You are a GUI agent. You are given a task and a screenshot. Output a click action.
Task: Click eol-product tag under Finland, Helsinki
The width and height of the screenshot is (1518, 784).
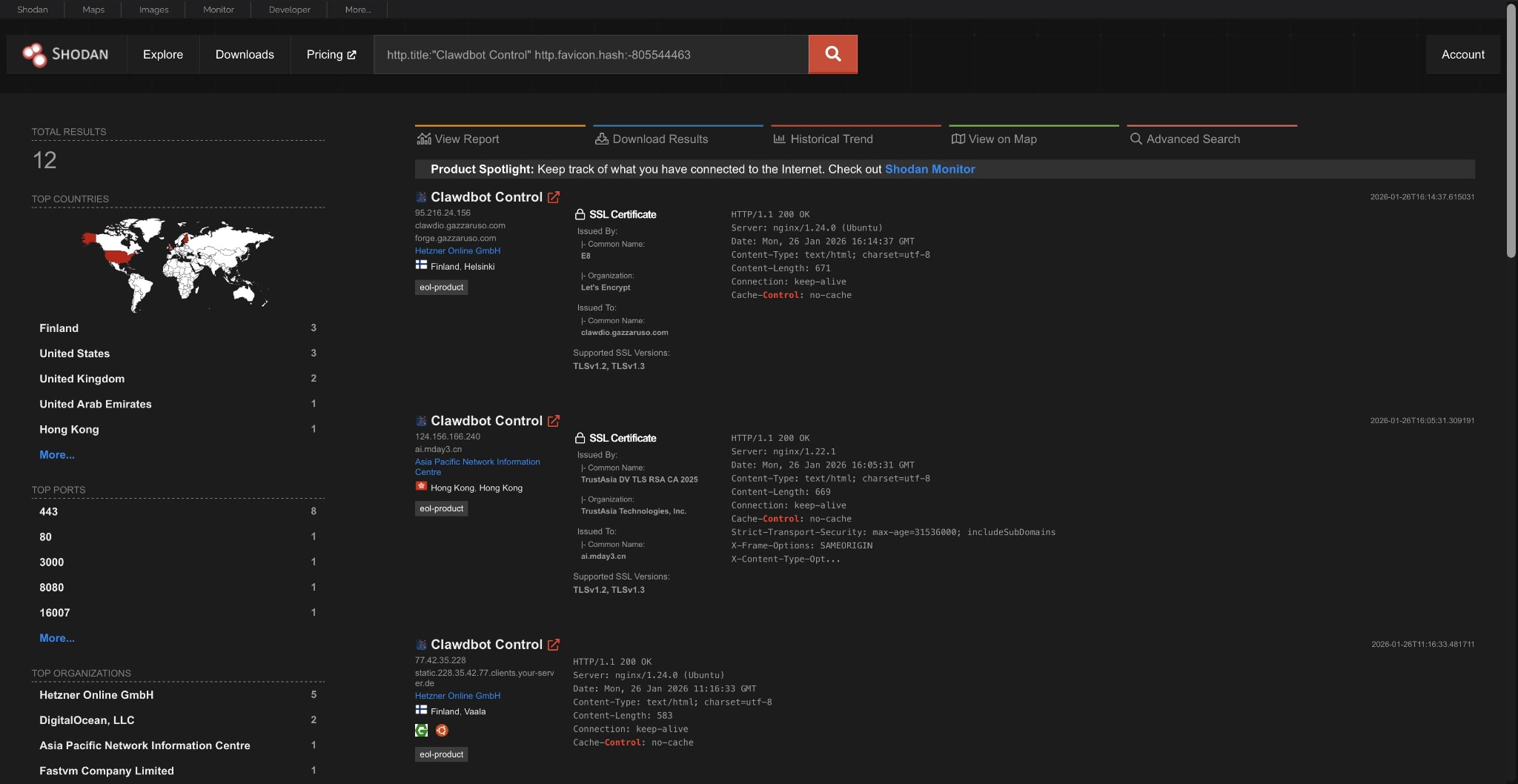pos(441,288)
